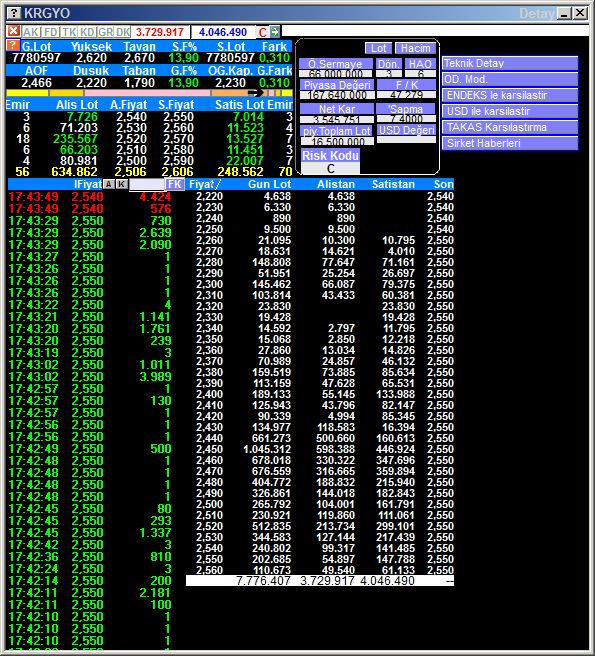The width and height of the screenshot is (595, 656).
Task: Click the green arrow icon beside C
Action: click(275, 32)
